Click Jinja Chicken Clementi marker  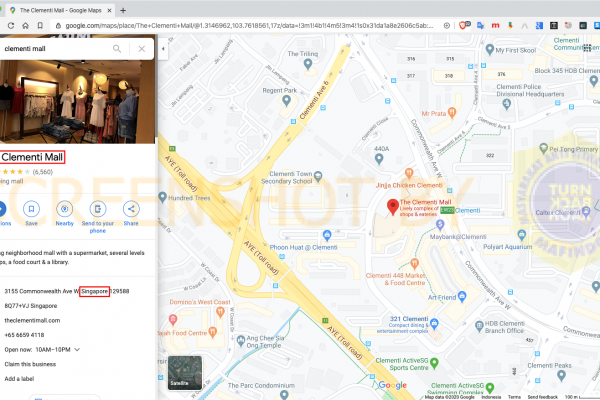pyautogui.click(x=409, y=173)
